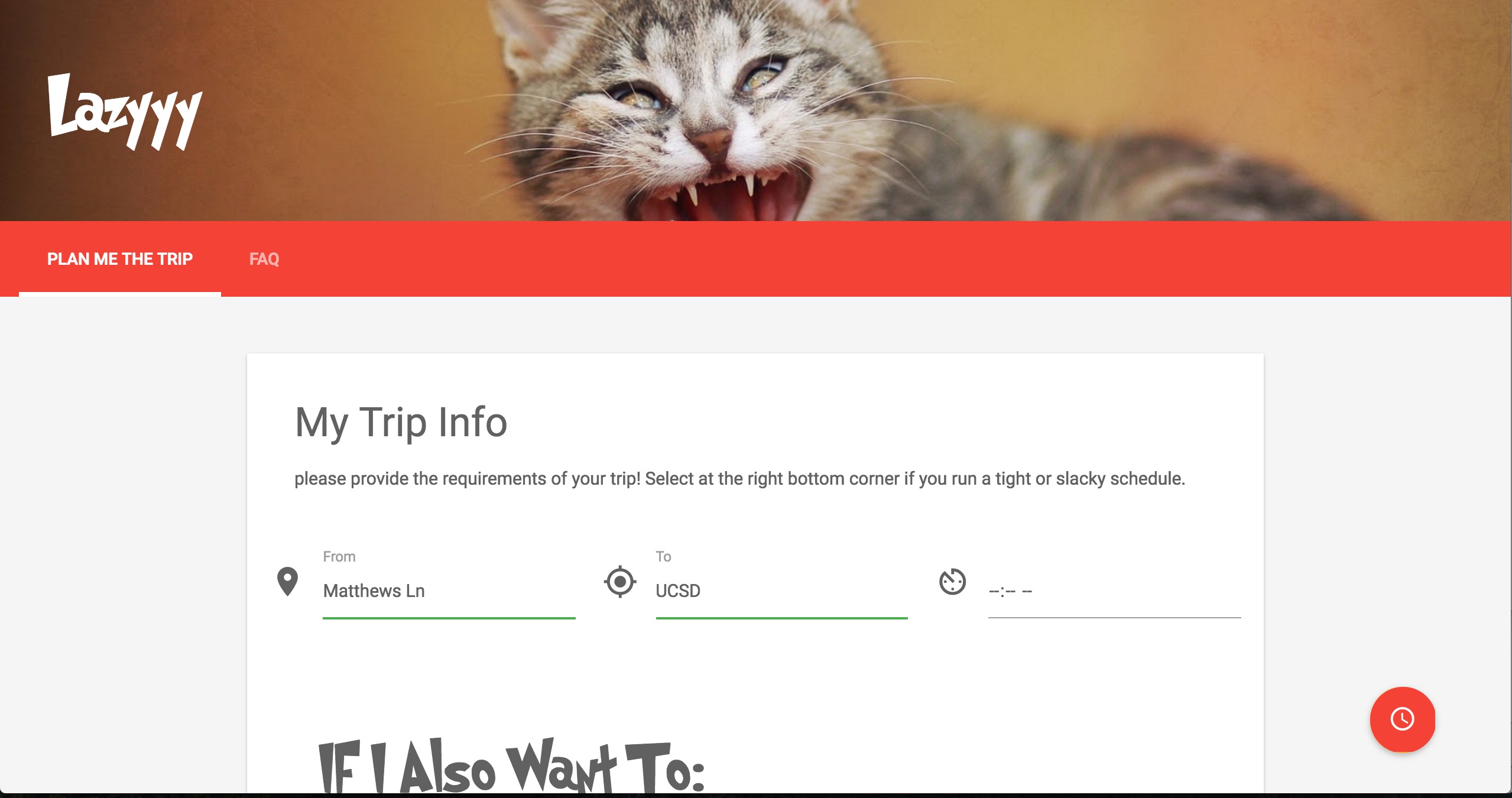Click the white underline beneath the active tab
The image size is (1512, 798).
tap(120, 294)
